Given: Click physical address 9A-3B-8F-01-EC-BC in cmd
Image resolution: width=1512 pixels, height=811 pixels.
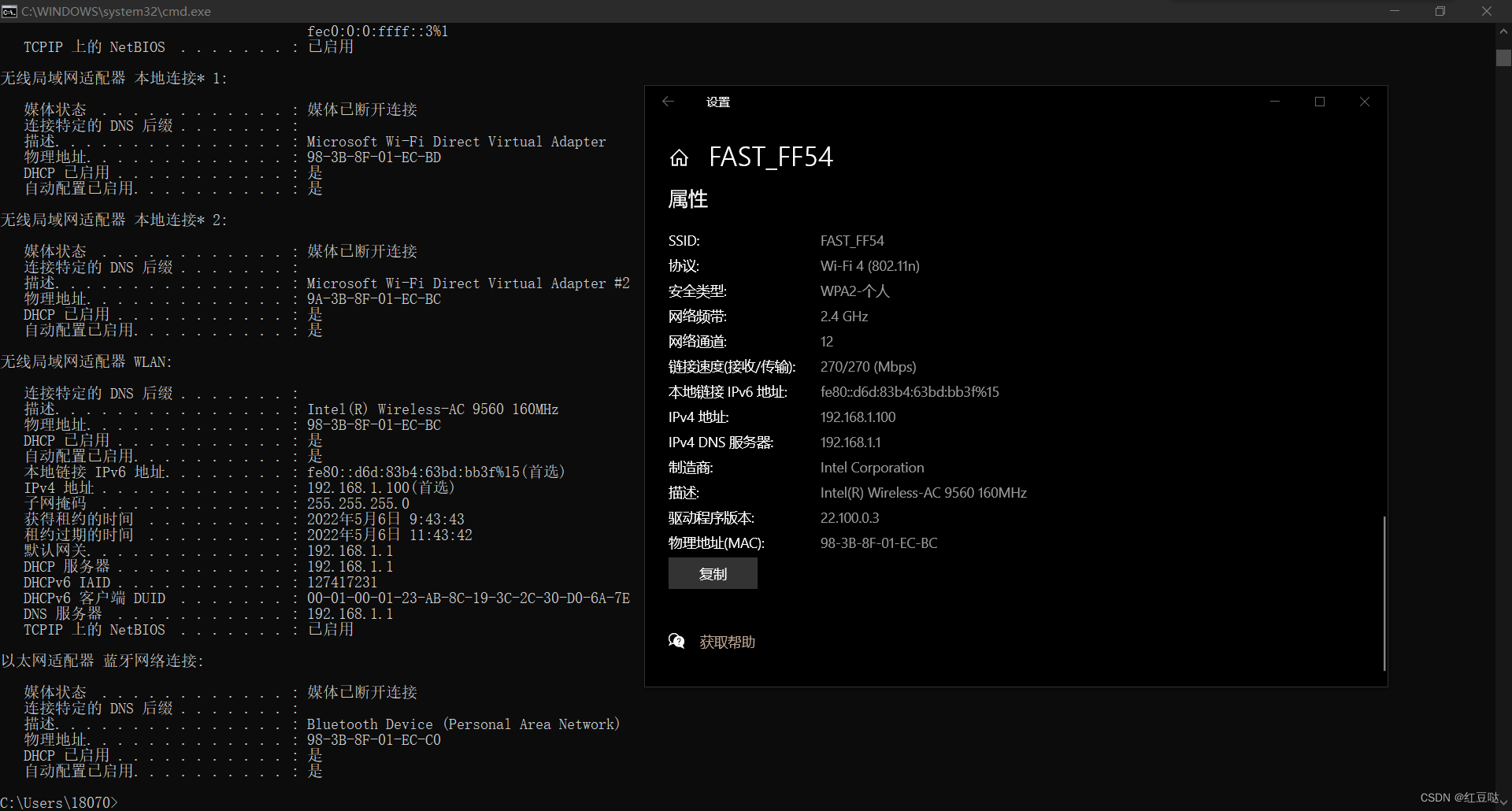Looking at the screenshot, I should tap(374, 299).
